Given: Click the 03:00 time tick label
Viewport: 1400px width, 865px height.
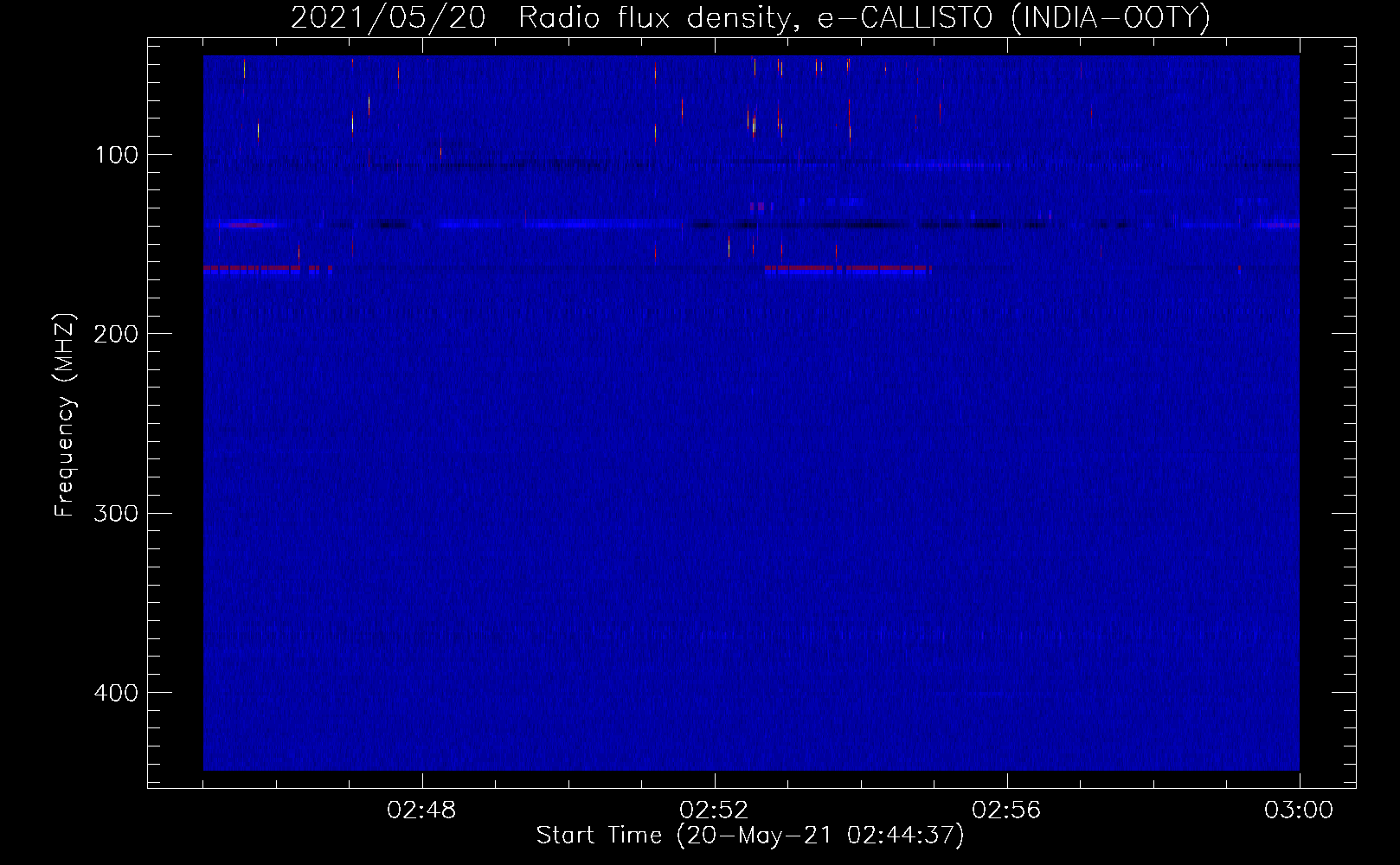Looking at the screenshot, I should pyautogui.click(x=1299, y=811).
